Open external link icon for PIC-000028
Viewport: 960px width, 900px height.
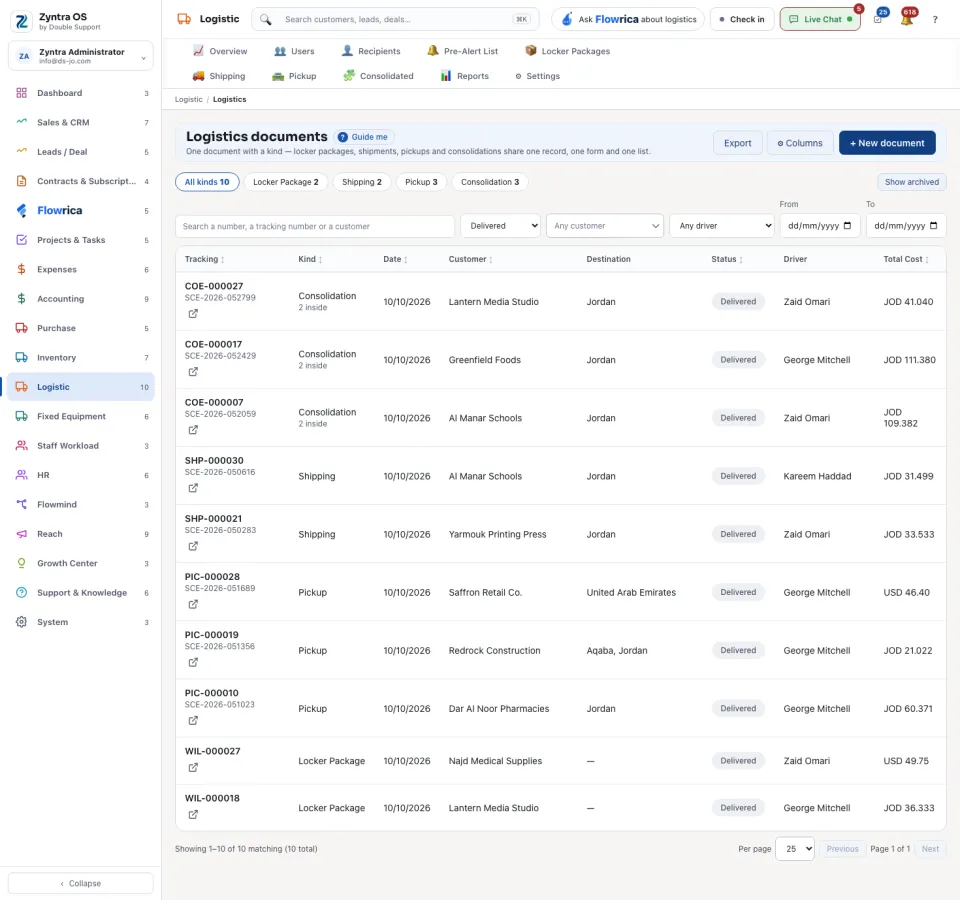pyautogui.click(x=193, y=604)
